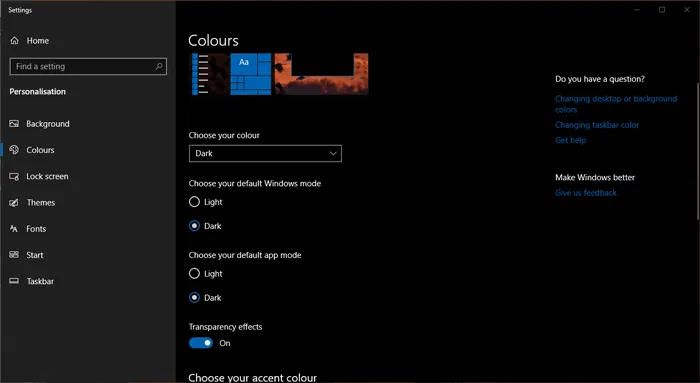Select Light for default Windows mode
Viewport: 700px width, 383px height.
[x=194, y=202]
